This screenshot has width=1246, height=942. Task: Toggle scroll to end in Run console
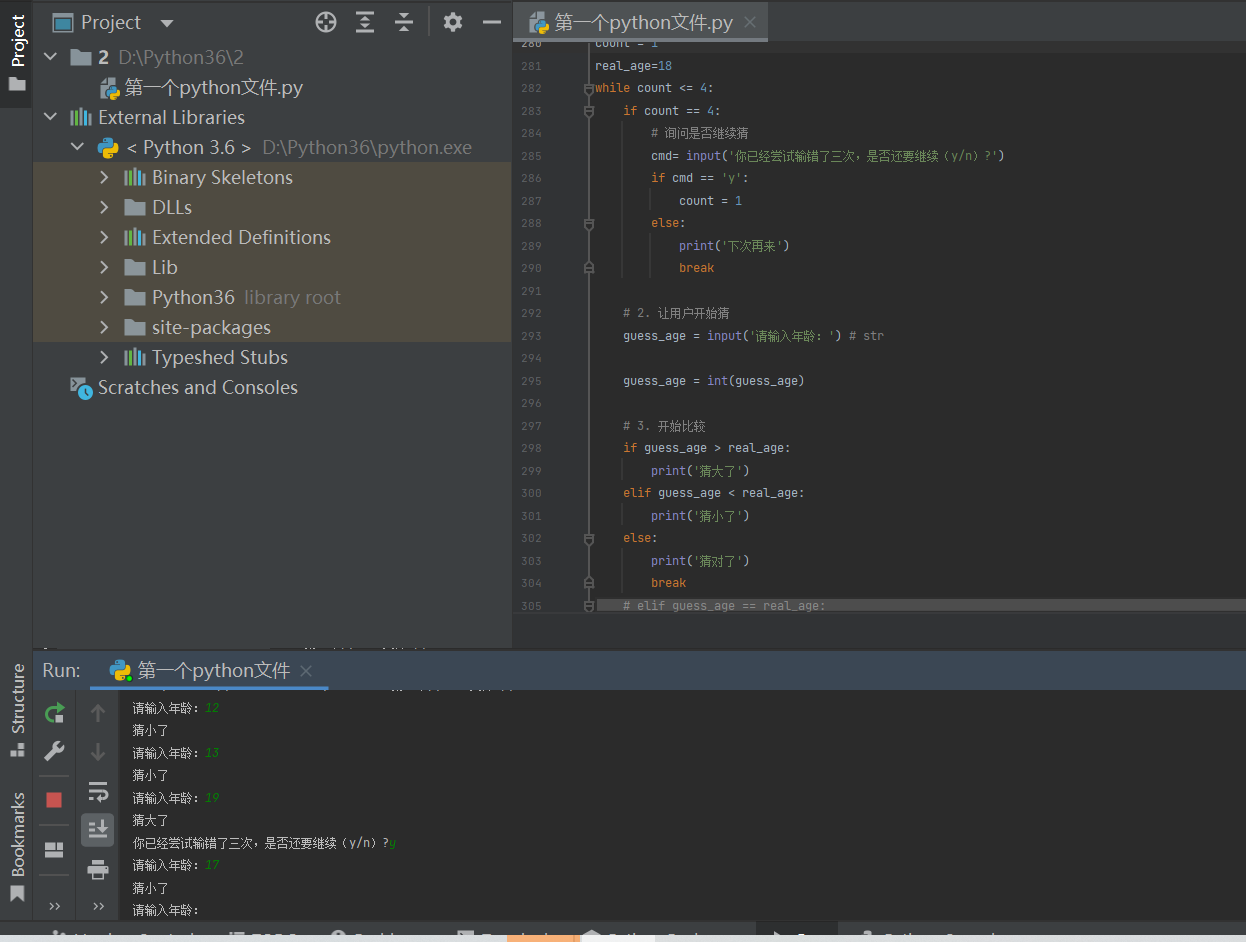coord(98,829)
